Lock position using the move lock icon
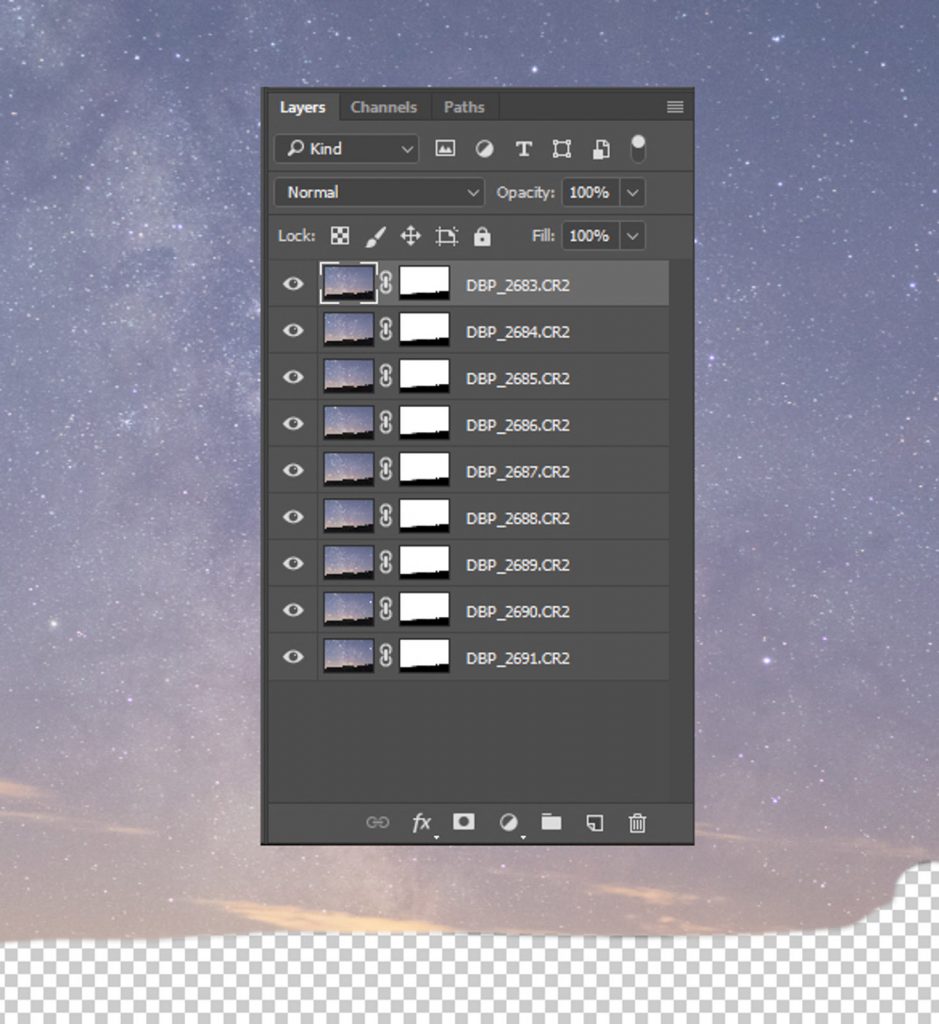The height and width of the screenshot is (1024, 939). tap(408, 236)
